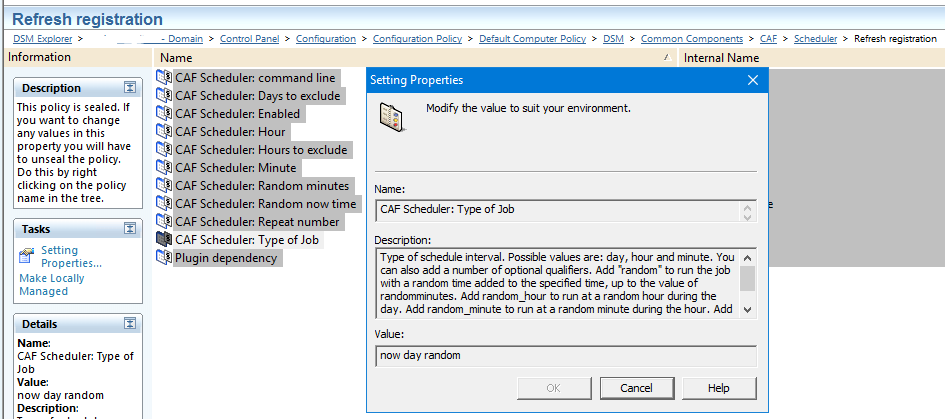
Task: Click the Value field containing now day random
Action: pos(565,355)
